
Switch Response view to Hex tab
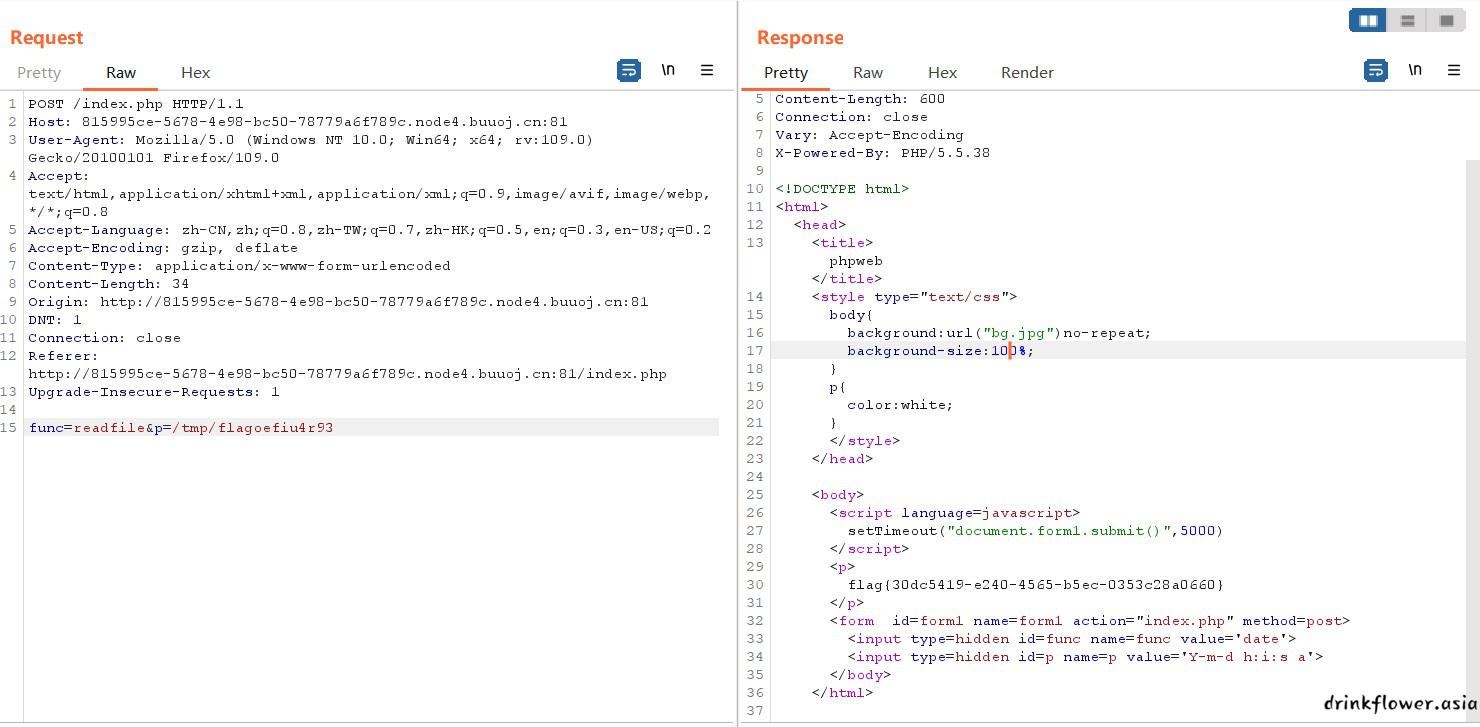[x=942, y=73]
